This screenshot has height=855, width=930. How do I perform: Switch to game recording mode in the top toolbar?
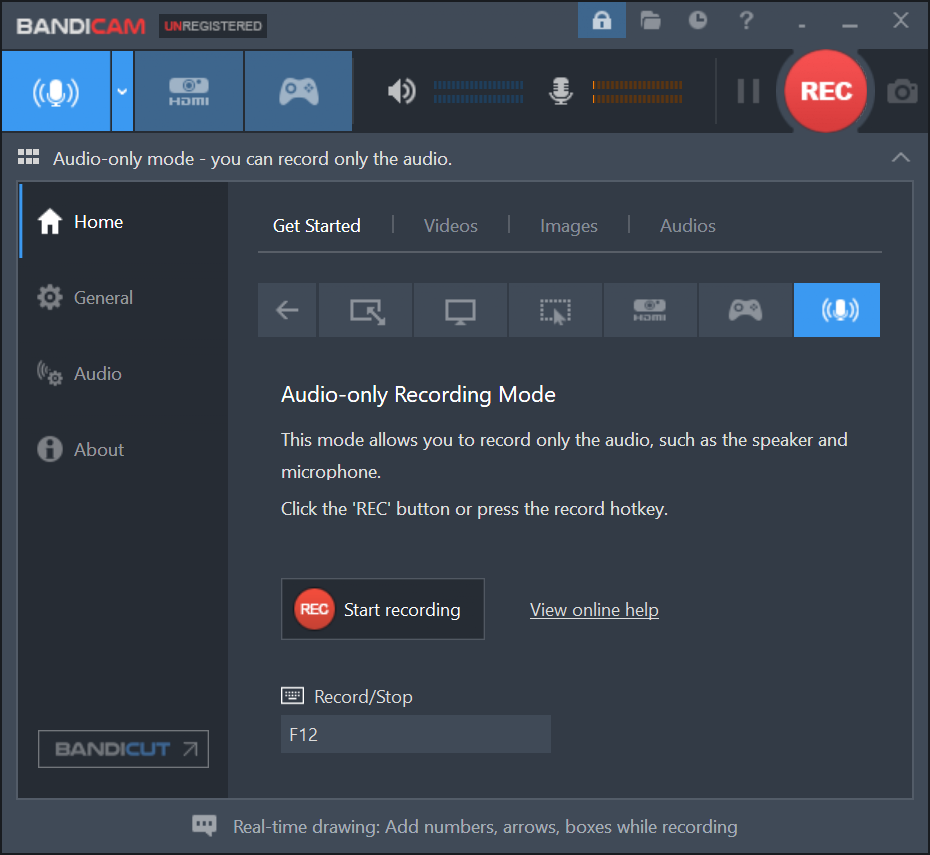point(298,91)
